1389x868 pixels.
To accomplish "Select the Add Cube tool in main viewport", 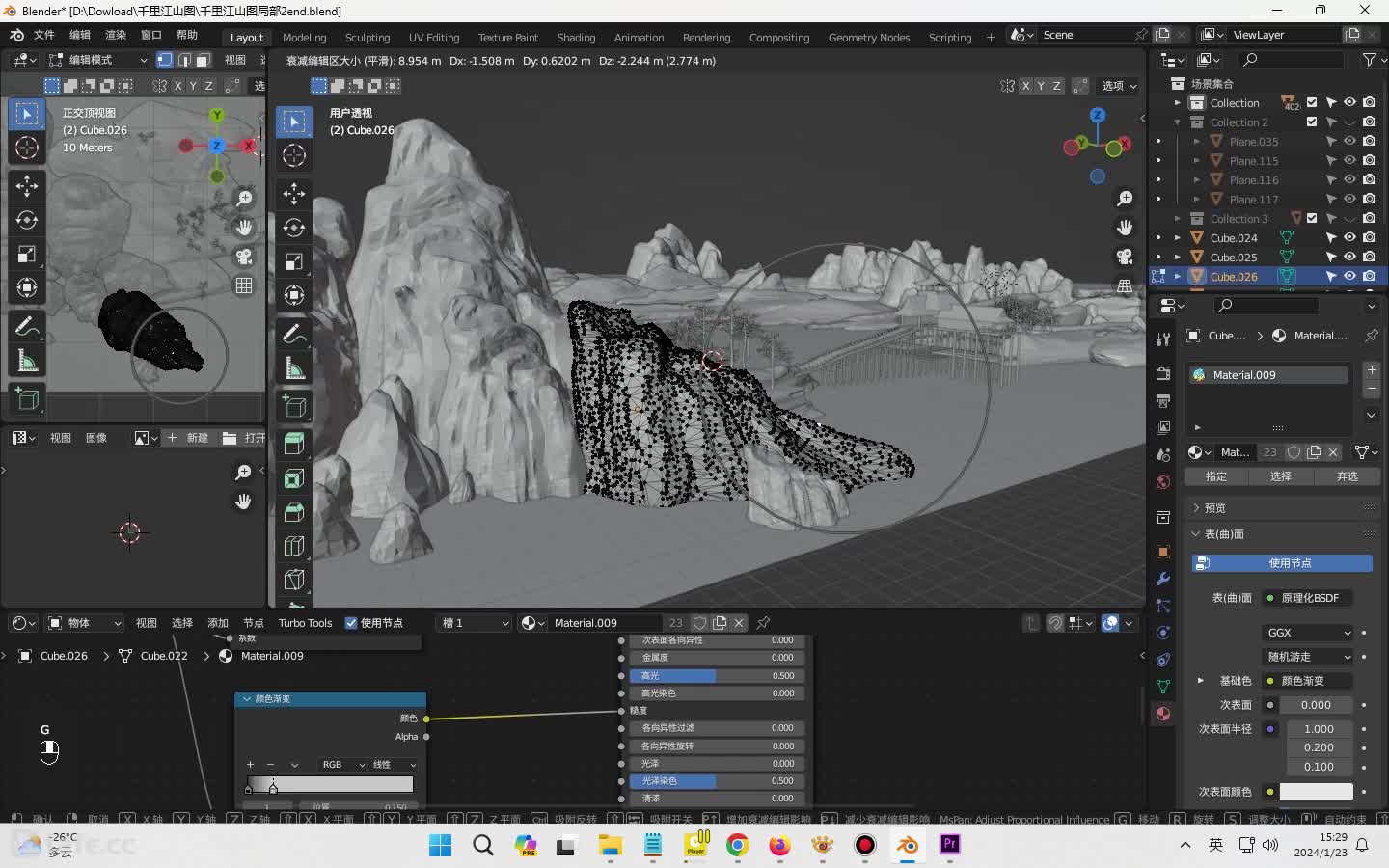I will coord(294,407).
